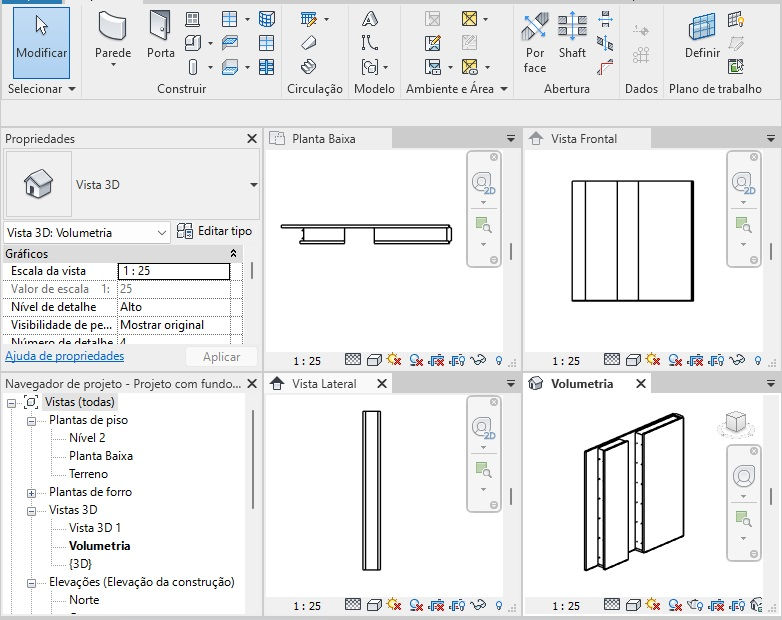Switch to the Vista Frontal view tab
Screen dimensions: 782x620
tap(587, 139)
